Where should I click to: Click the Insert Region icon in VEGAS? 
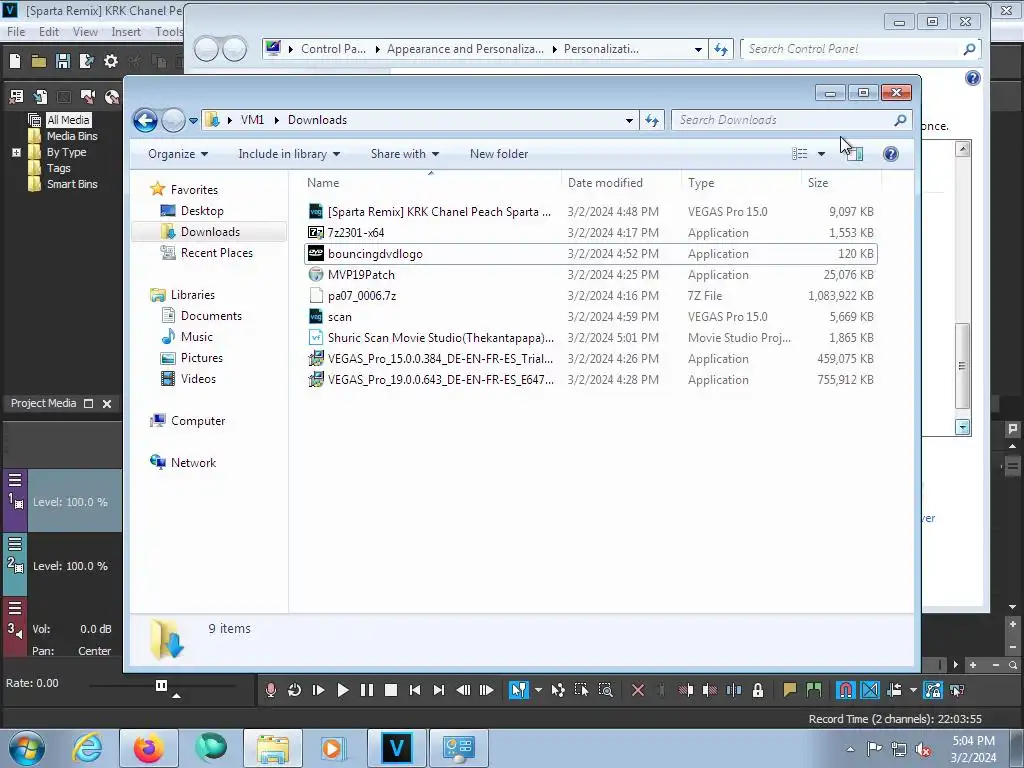tap(814, 690)
